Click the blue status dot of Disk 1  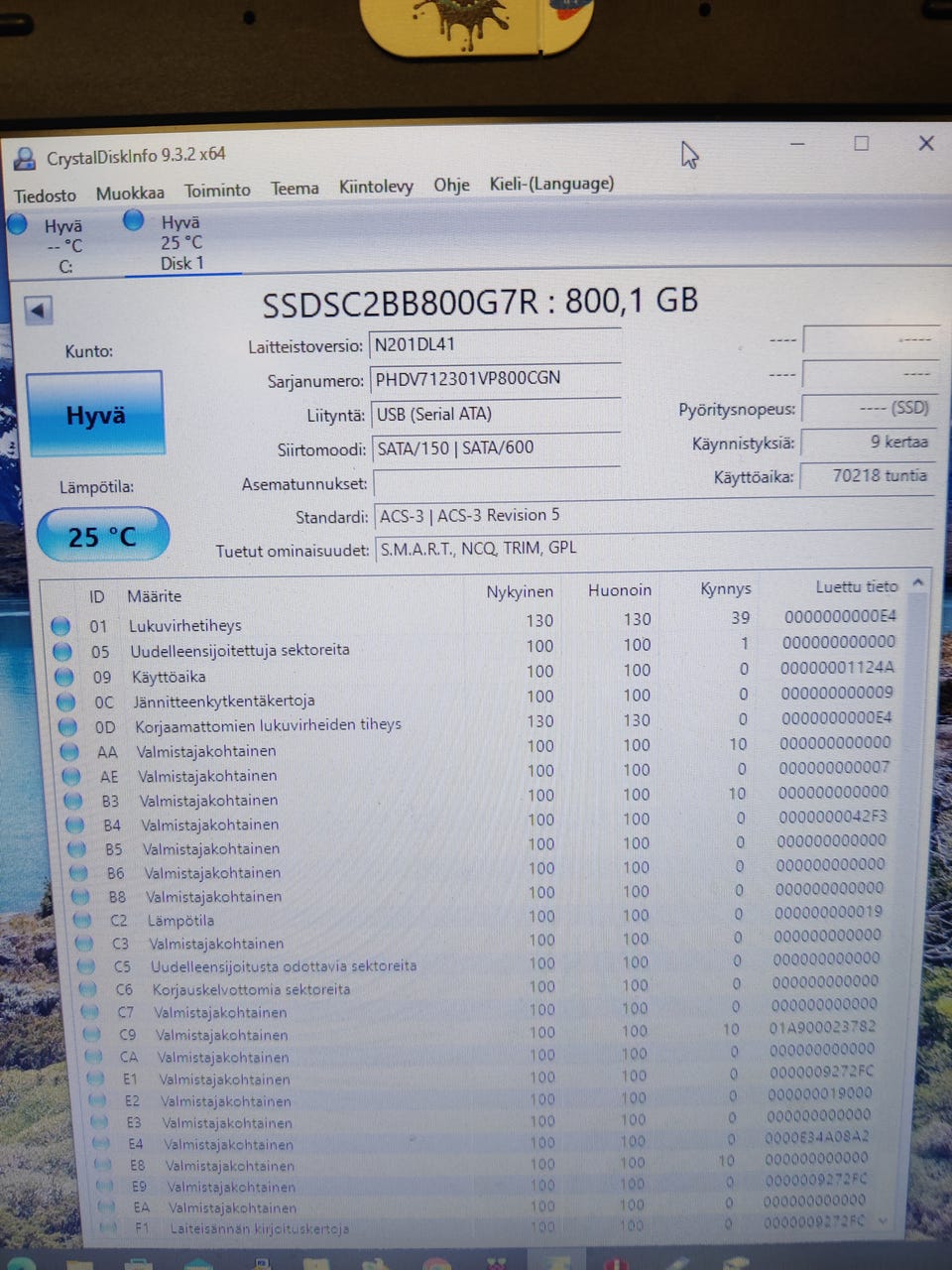pos(133,220)
